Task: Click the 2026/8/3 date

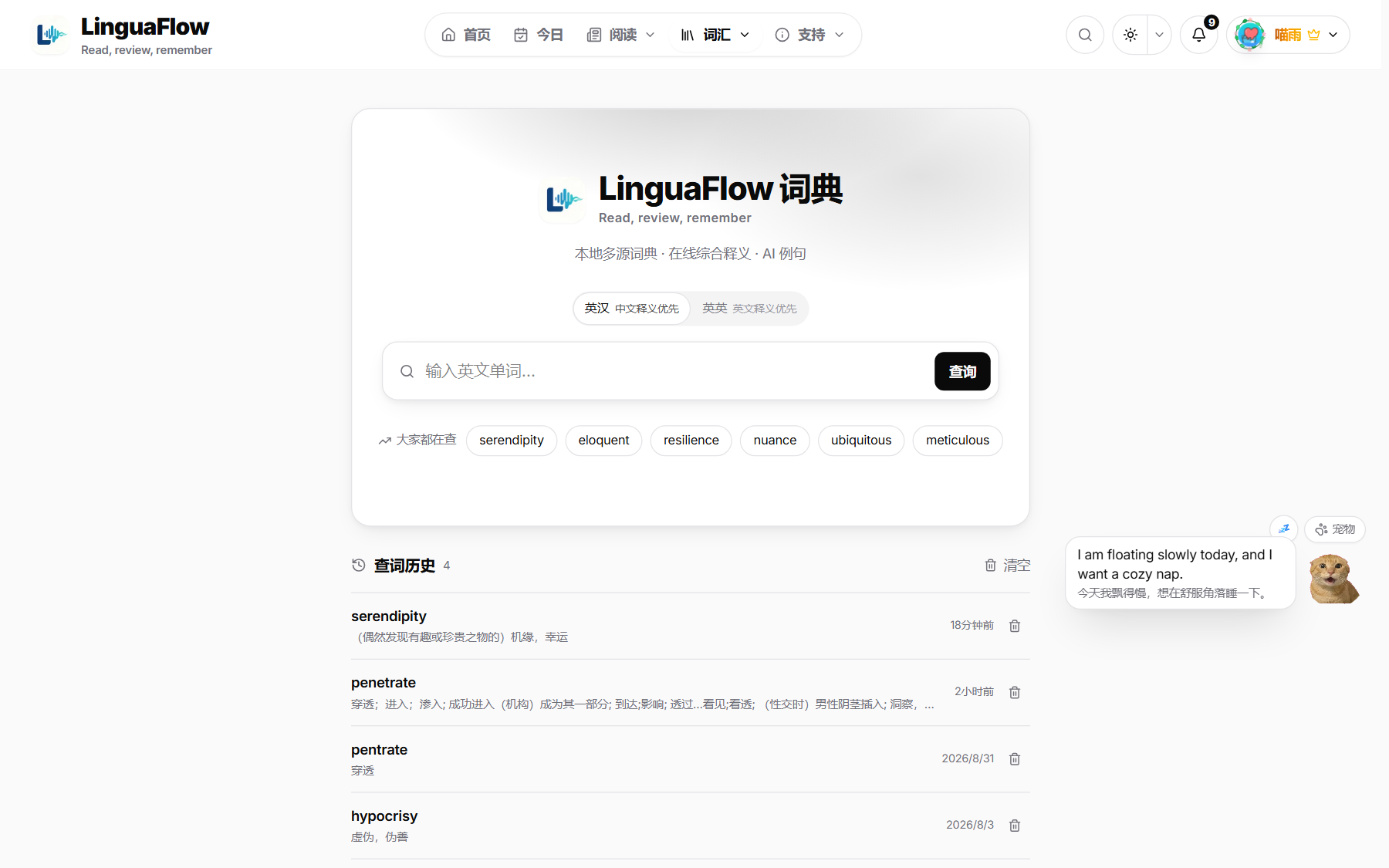Action: pos(970,825)
